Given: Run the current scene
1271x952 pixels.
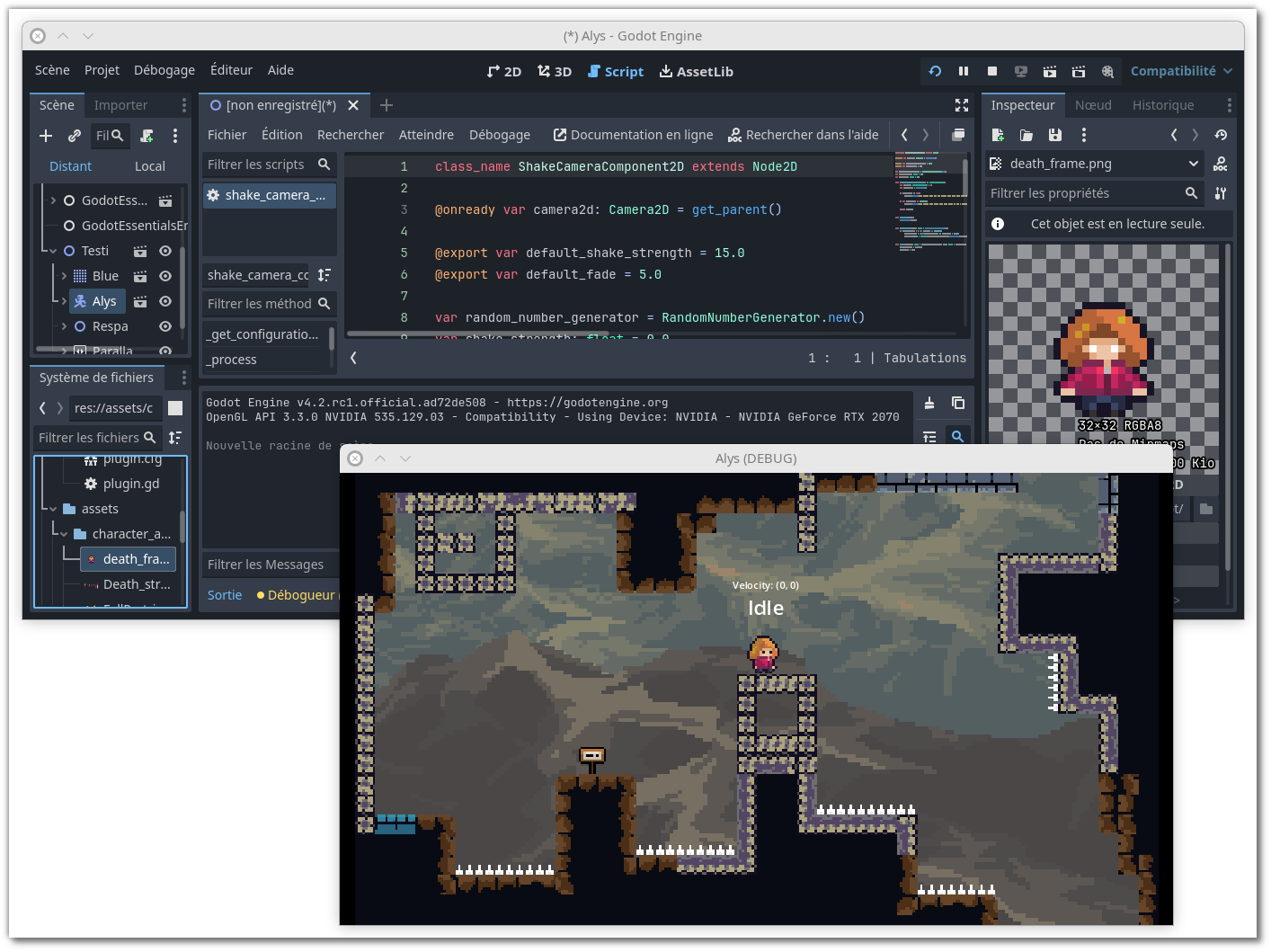Looking at the screenshot, I should (x=1050, y=71).
